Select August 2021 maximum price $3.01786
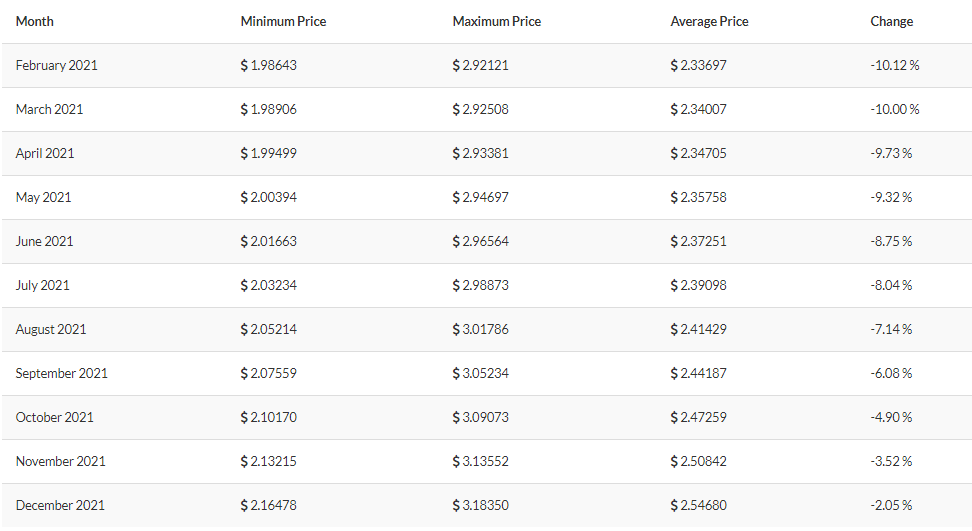Screen dimensions: 972x531 click(x=480, y=330)
